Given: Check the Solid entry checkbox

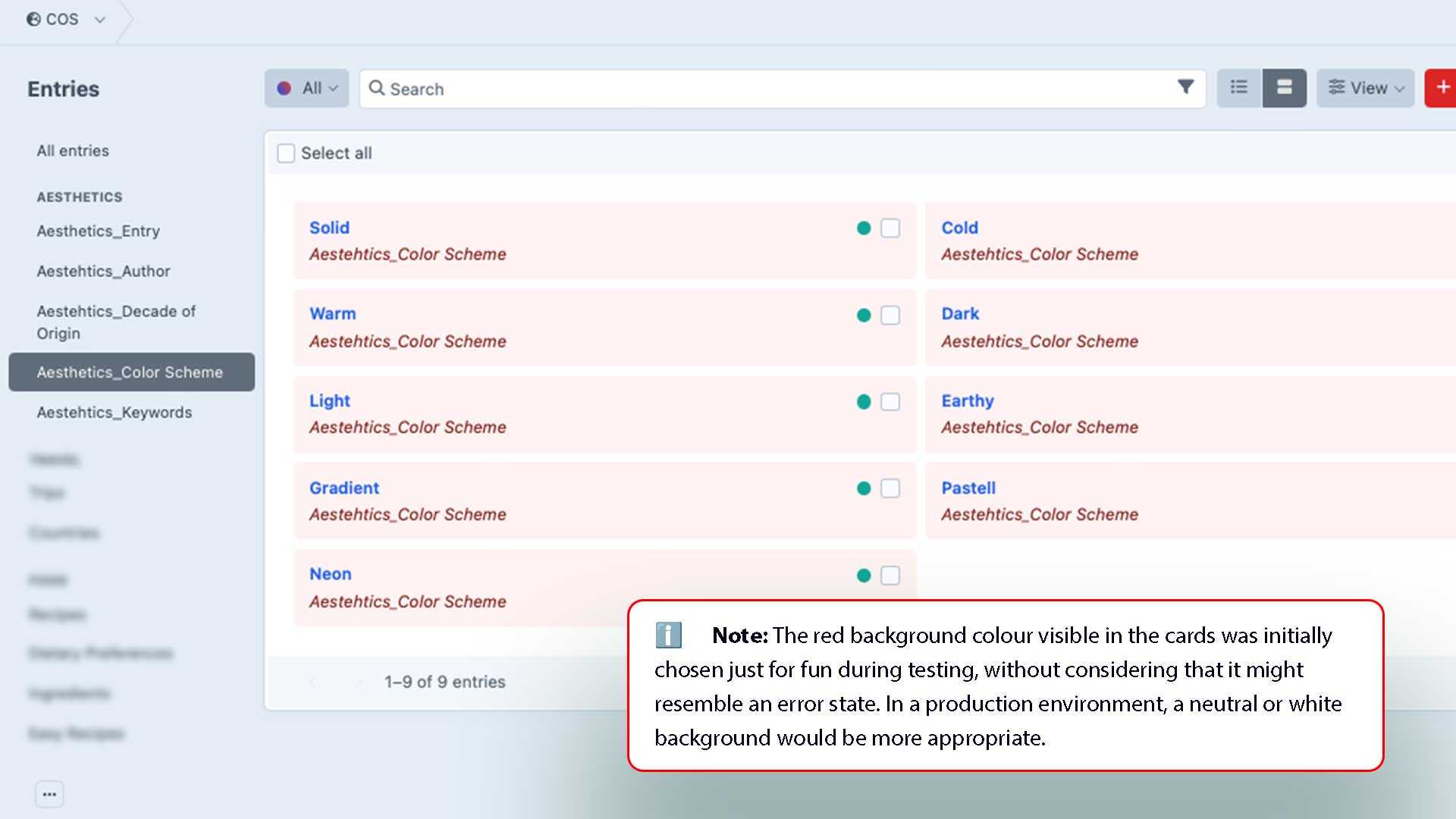Looking at the screenshot, I should coord(890,228).
